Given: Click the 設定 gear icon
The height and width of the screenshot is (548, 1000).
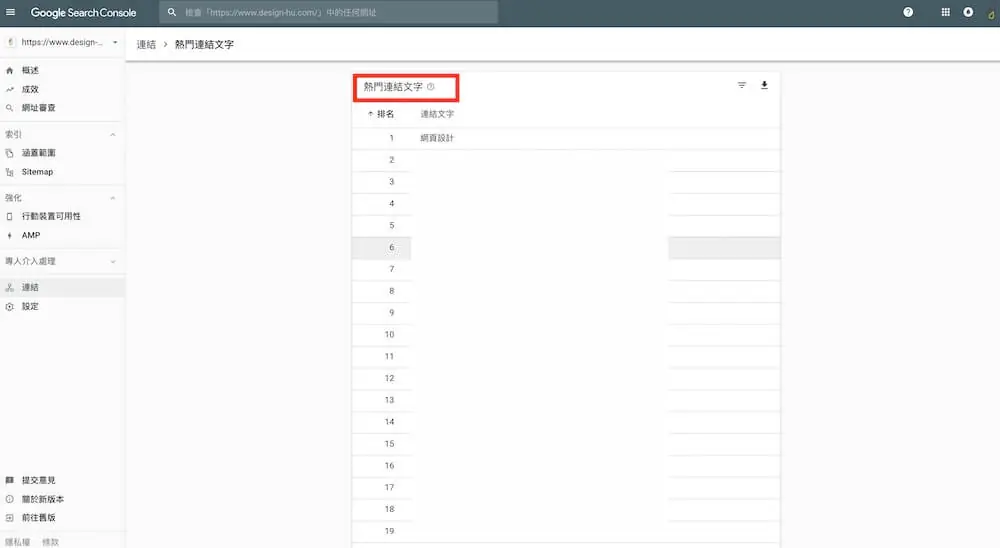Looking at the screenshot, I should point(10,306).
